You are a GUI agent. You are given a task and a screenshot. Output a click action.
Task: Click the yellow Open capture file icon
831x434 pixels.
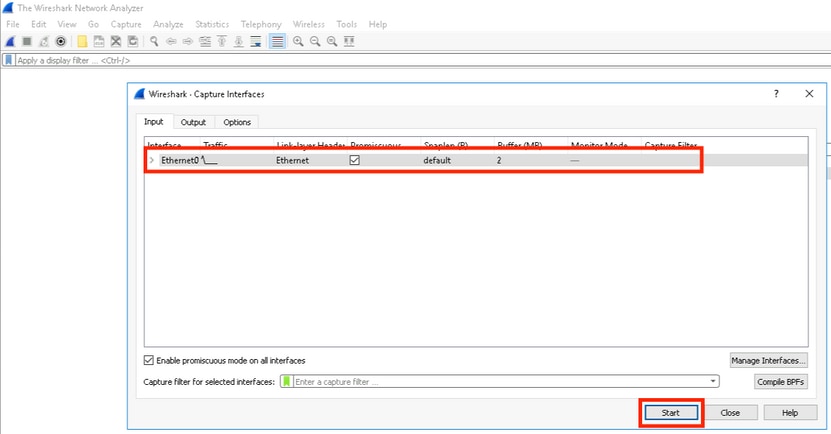(82, 41)
